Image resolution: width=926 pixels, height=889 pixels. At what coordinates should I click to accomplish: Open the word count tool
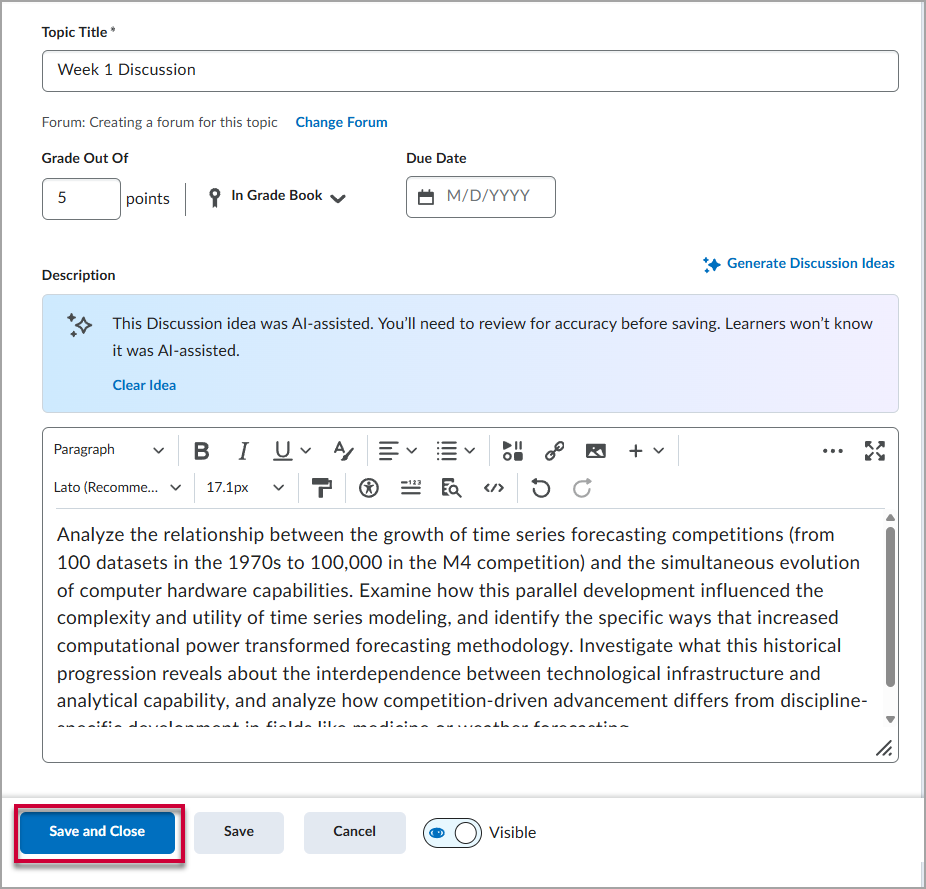tap(410, 488)
